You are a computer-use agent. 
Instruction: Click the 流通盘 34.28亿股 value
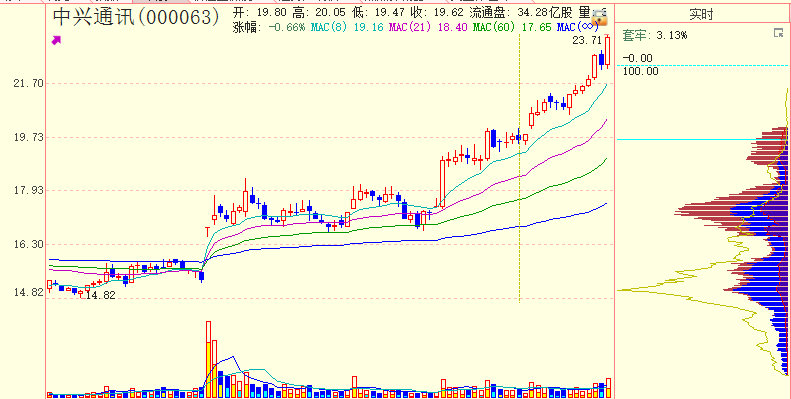[x=521, y=12]
